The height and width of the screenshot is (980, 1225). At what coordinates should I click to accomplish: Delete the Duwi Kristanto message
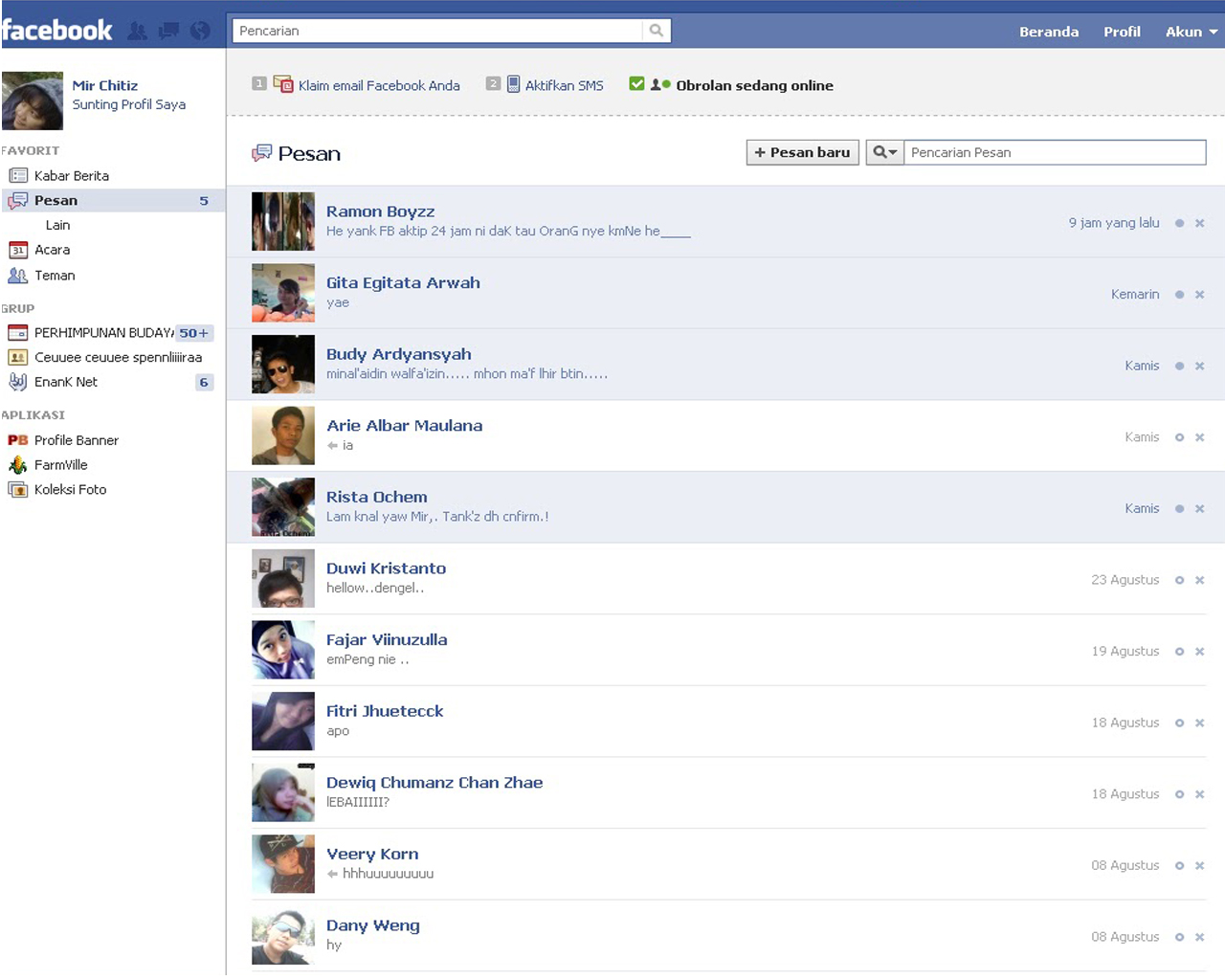point(1199,580)
